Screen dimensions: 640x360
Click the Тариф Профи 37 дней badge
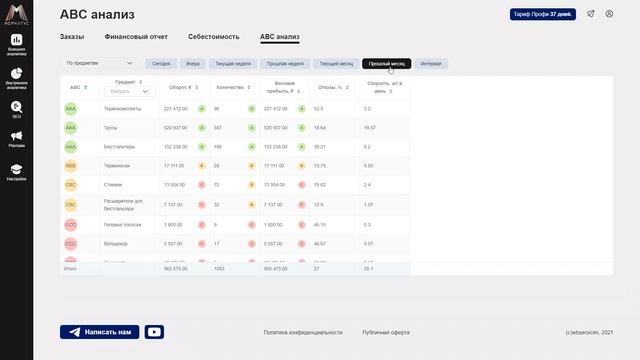click(543, 14)
